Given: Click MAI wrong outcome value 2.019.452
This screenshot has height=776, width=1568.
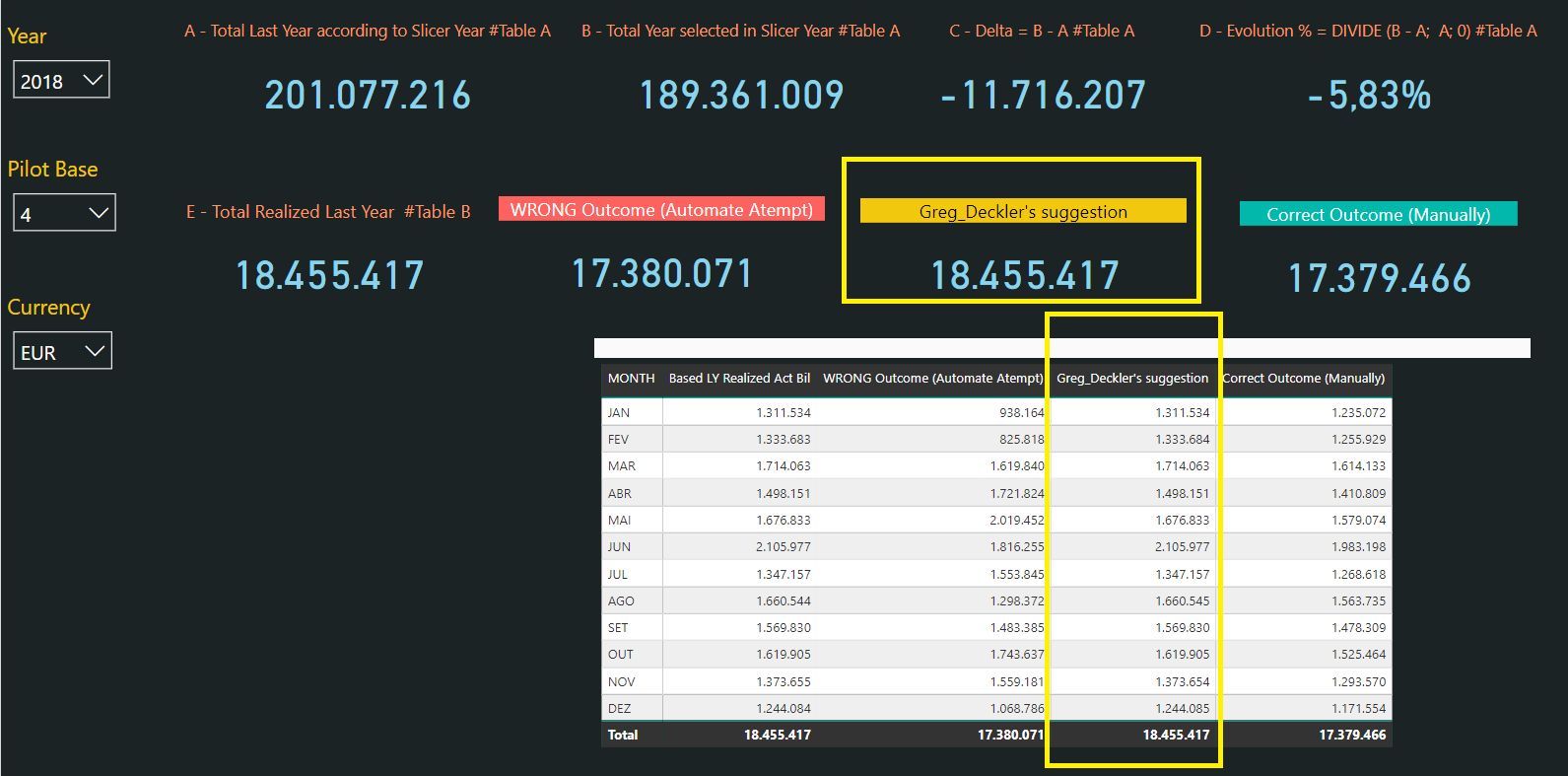Looking at the screenshot, I should 1017,520.
